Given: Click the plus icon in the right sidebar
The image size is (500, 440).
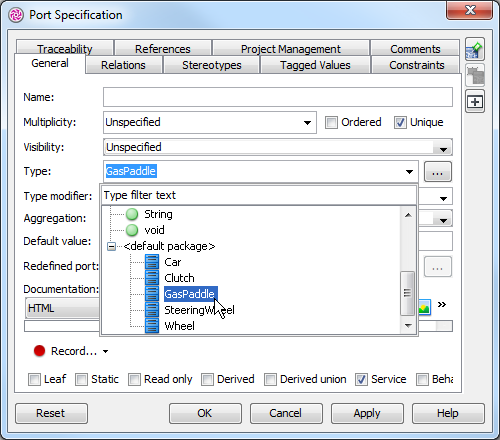Looking at the screenshot, I should coord(475,101).
